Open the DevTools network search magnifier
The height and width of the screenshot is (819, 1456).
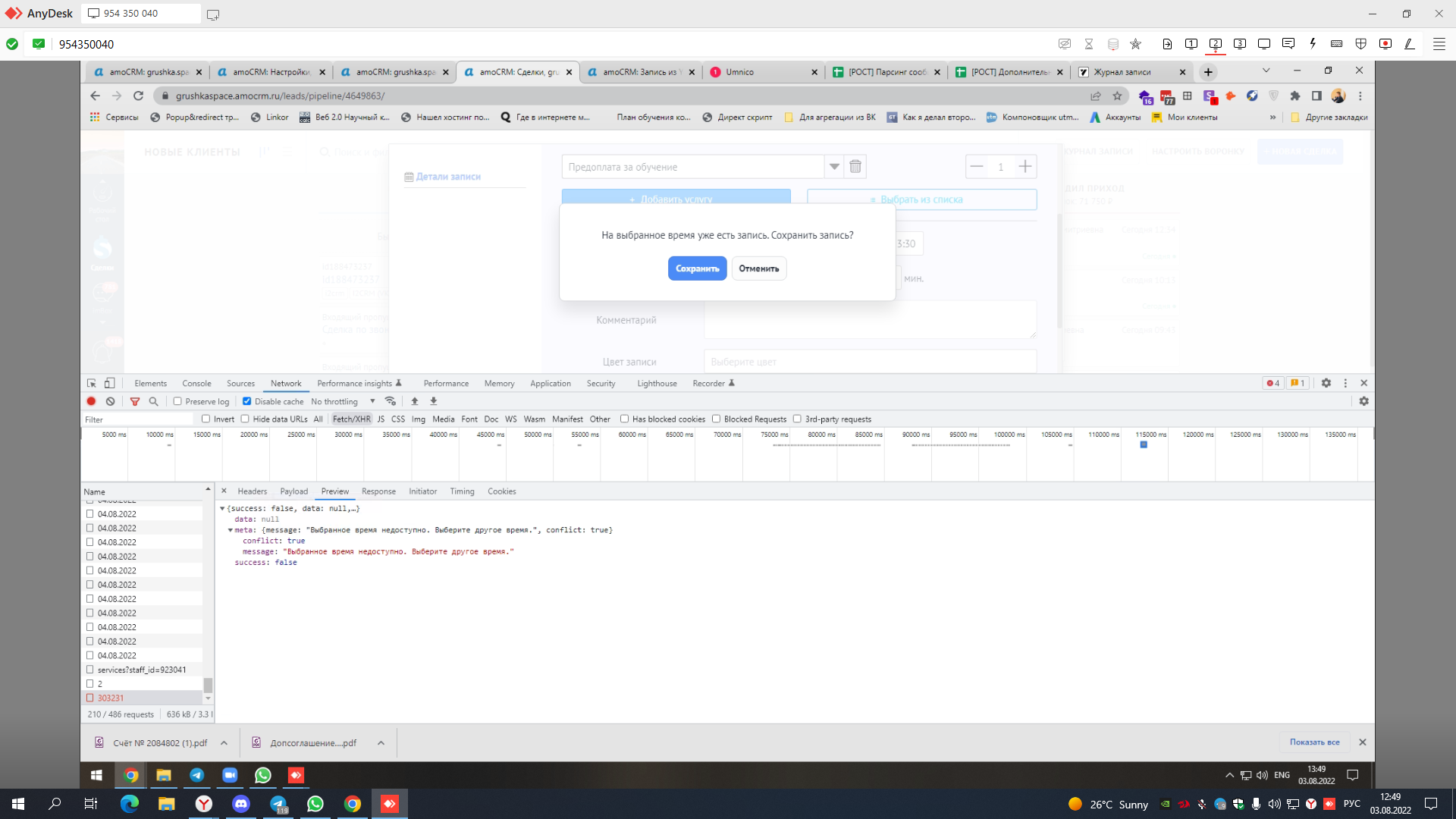154,401
